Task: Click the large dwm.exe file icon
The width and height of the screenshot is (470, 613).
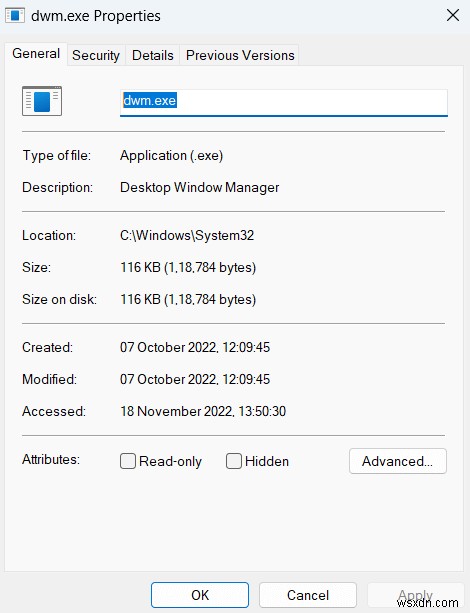Action: 42,101
